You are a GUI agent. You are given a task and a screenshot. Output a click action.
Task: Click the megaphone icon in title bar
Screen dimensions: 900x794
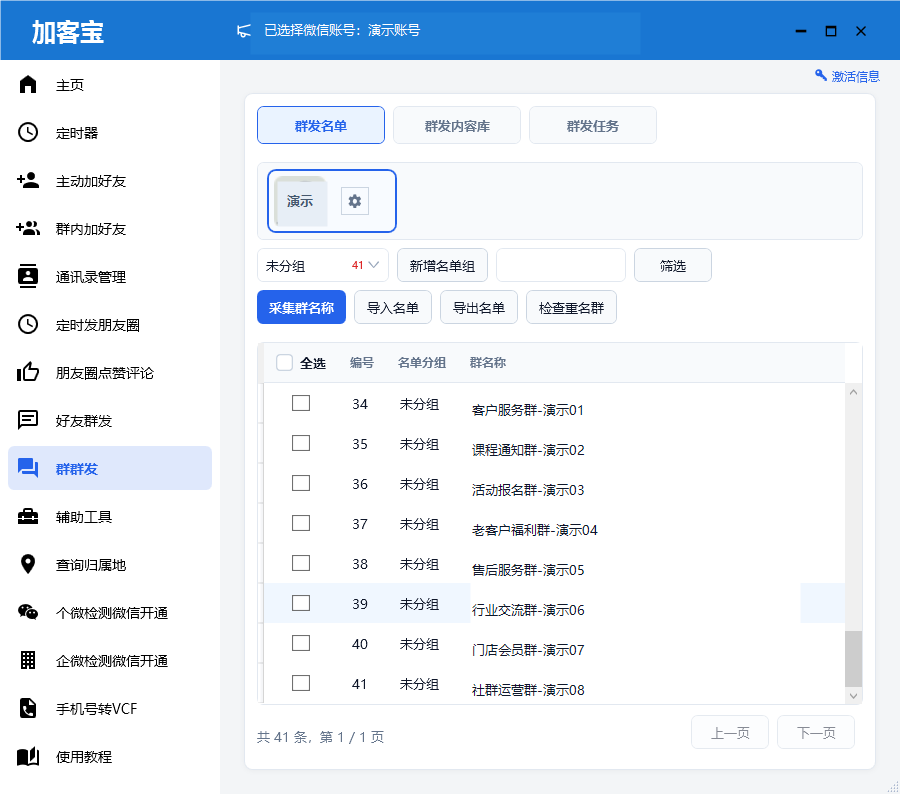point(244,30)
